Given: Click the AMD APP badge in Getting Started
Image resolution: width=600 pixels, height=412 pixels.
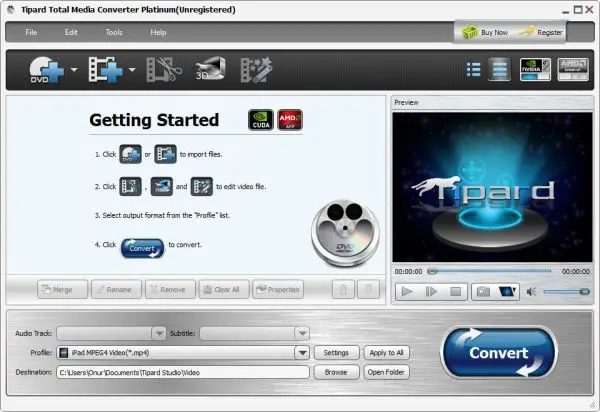Looking at the screenshot, I should [290, 120].
